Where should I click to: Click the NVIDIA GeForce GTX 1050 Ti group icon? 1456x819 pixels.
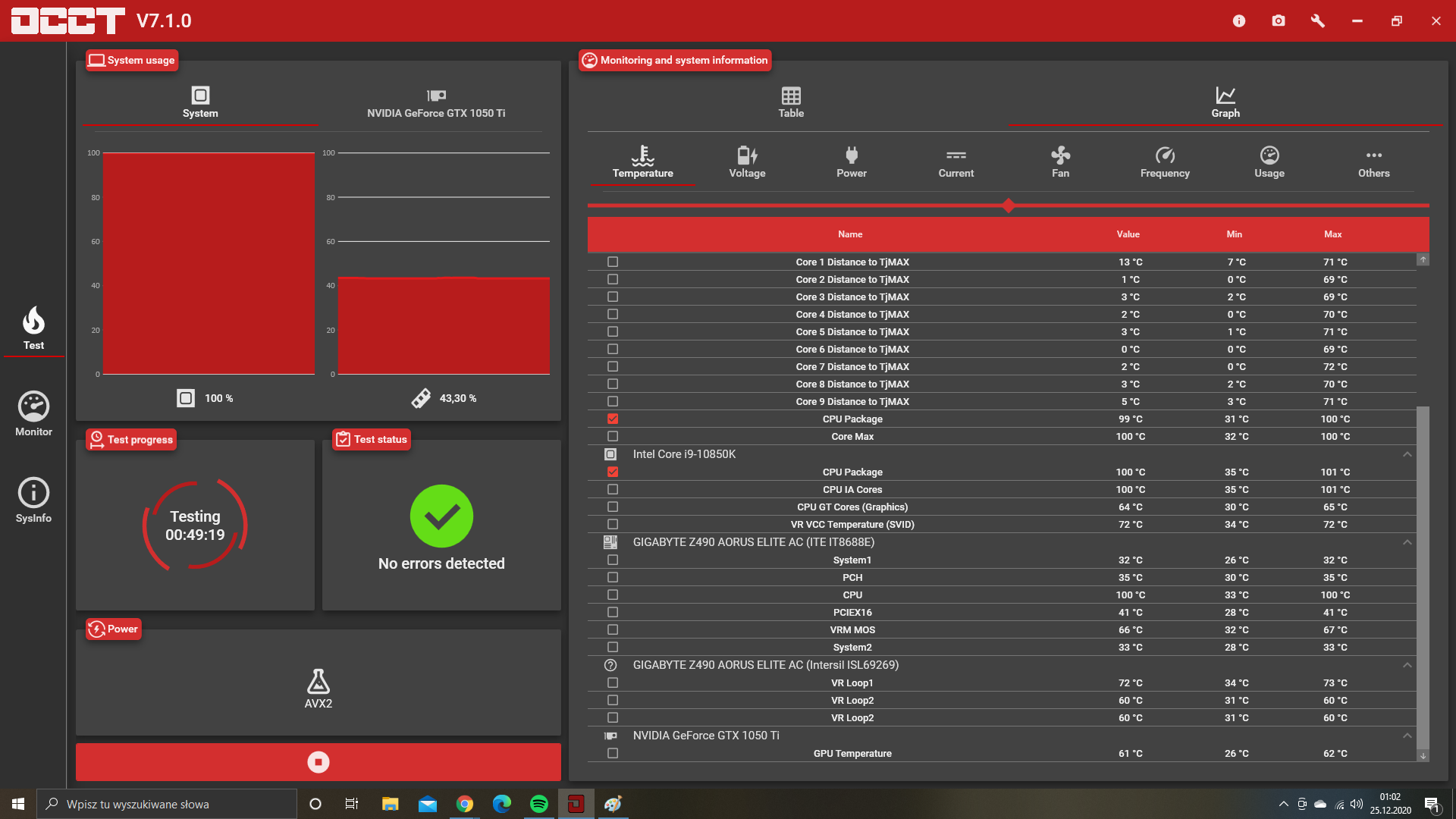click(610, 736)
